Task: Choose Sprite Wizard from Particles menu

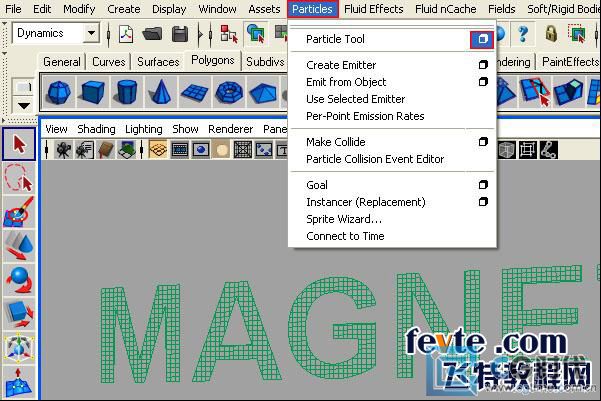Action: click(x=344, y=219)
